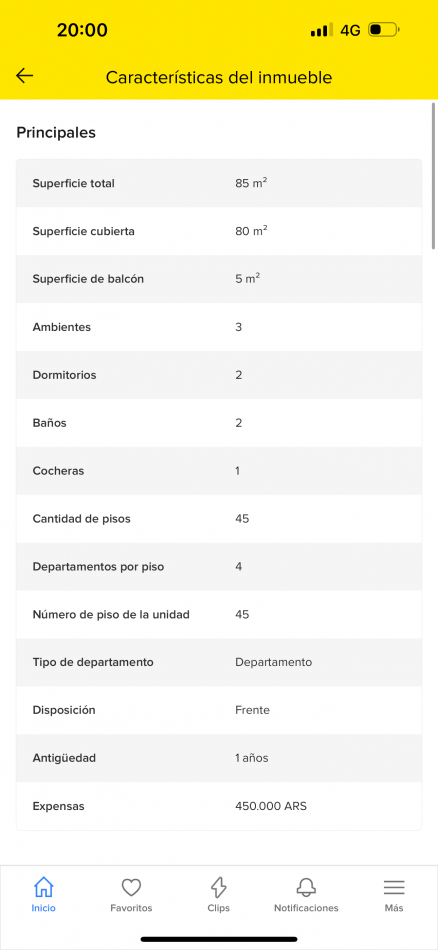This screenshot has width=438, height=950.
Task: Select the Notificaciones tab label
Action: point(306,908)
